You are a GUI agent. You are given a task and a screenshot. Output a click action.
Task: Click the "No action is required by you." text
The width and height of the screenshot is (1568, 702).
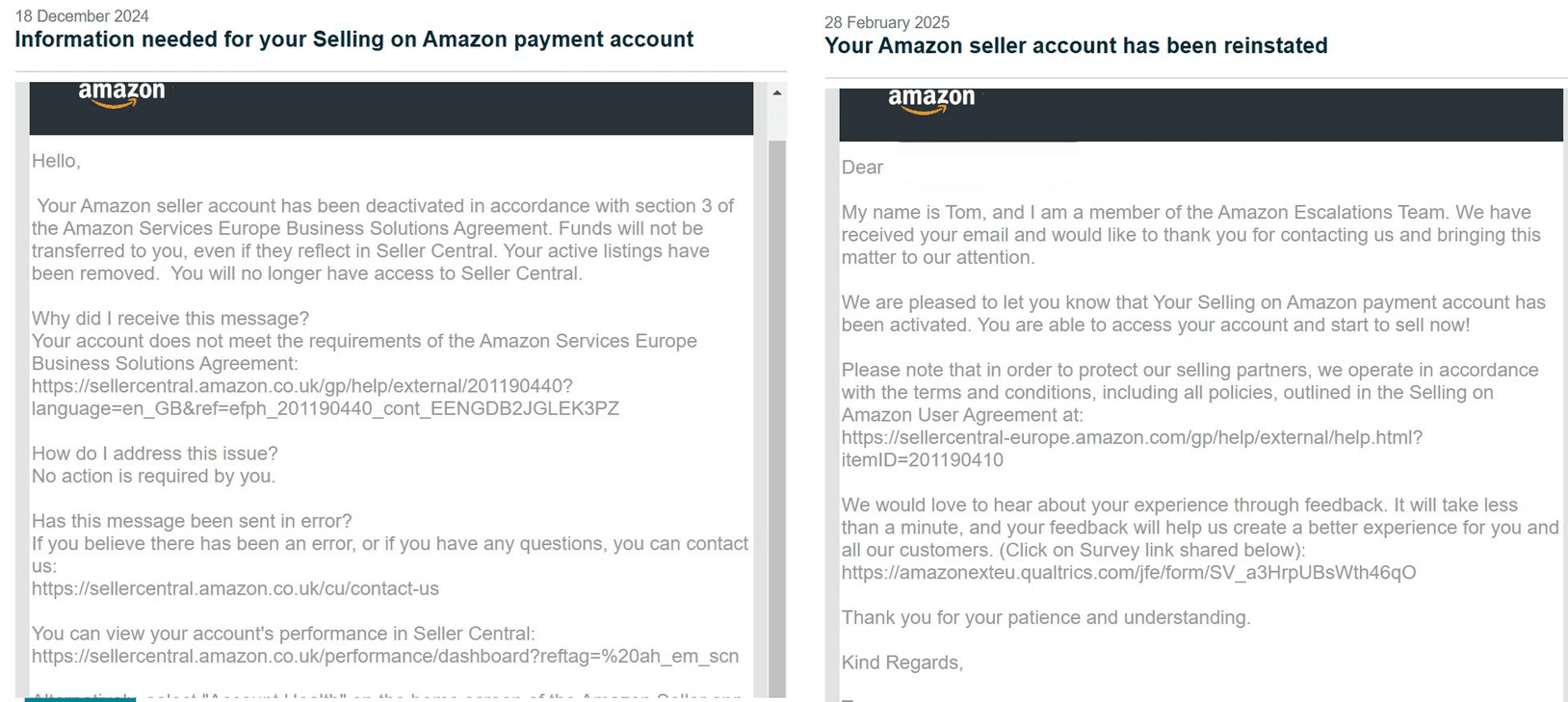coord(153,477)
